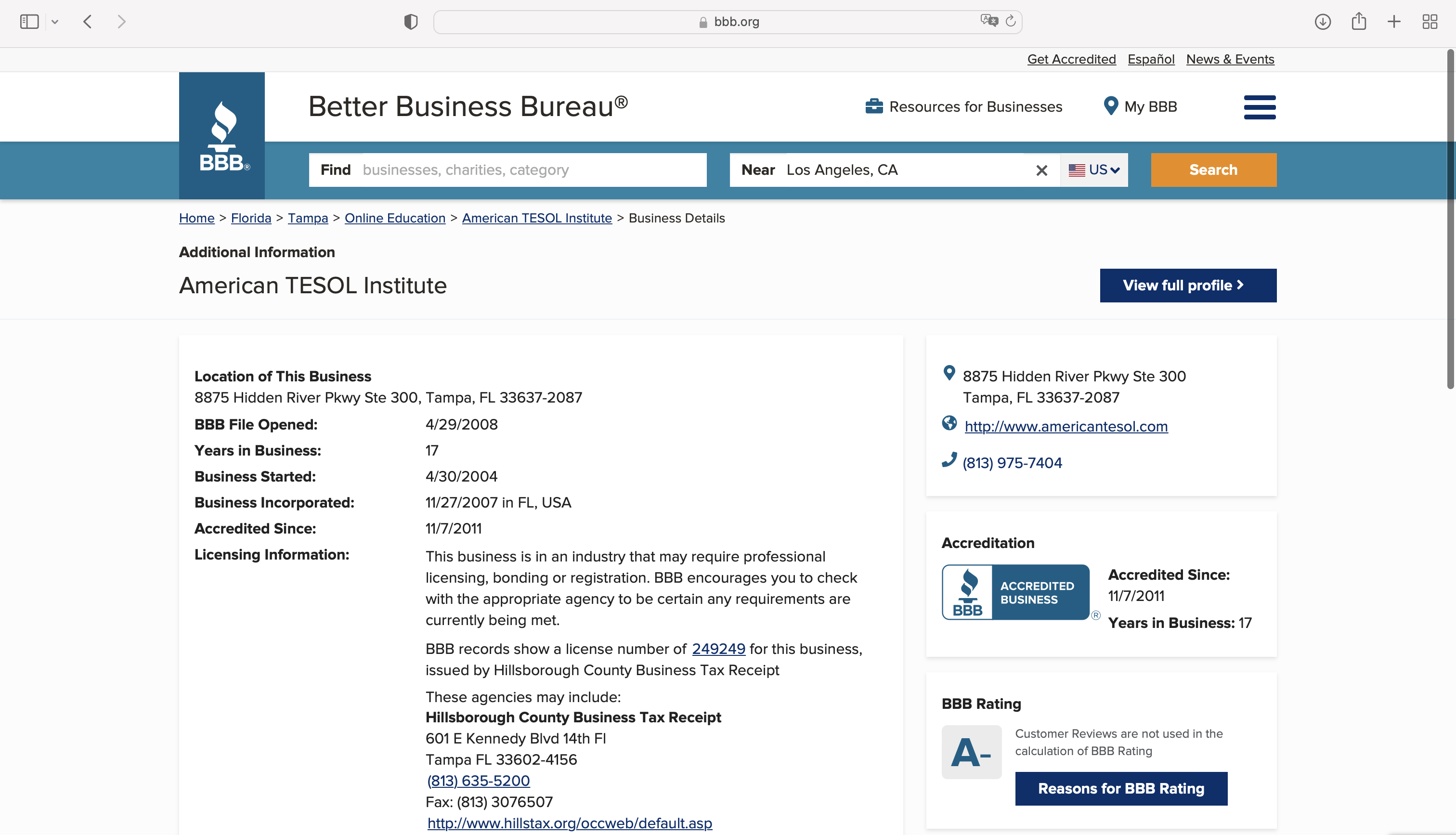Image resolution: width=1456 pixels, height=835 pixels.
Task: Open Safari tab overview grid
Action: (x=1430, y=22)
